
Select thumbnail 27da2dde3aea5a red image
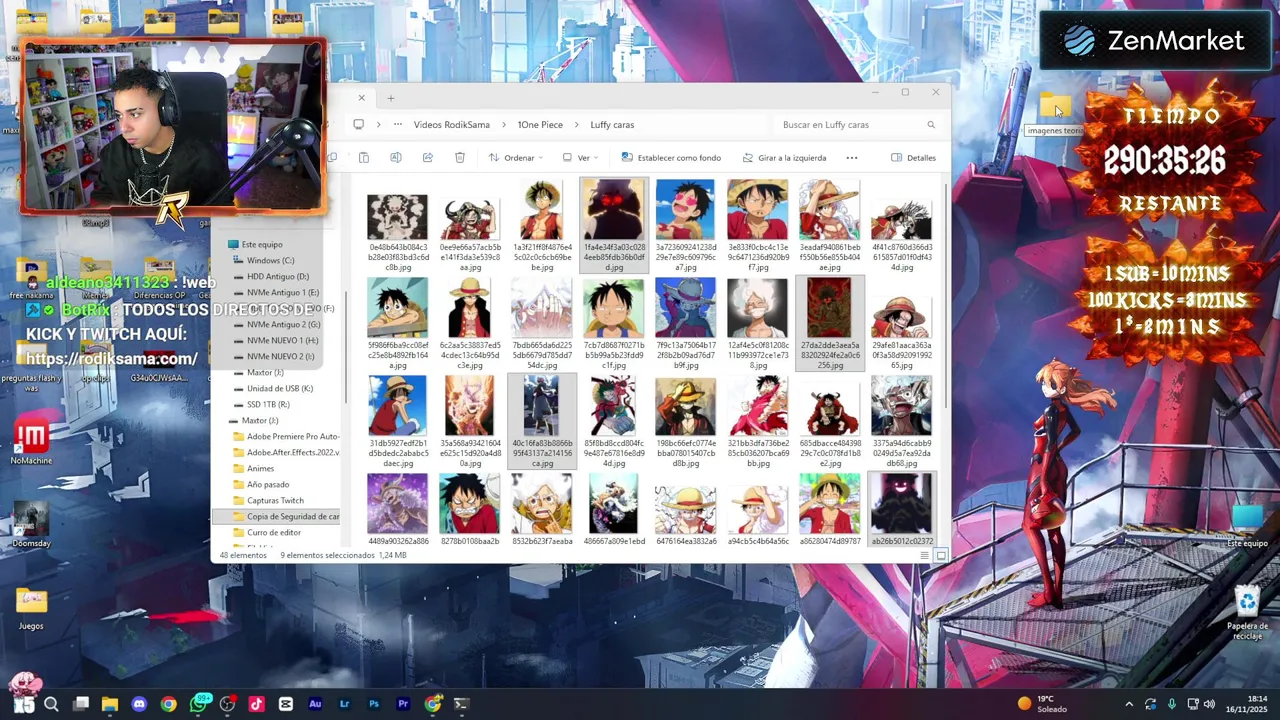point(829,324)
